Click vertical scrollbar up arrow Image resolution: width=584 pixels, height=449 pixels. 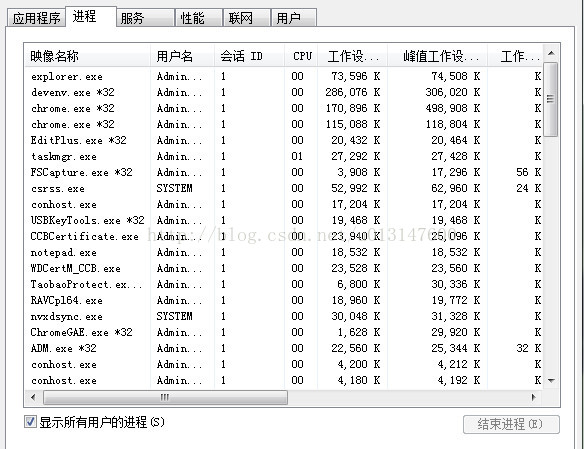(x=551, y=54)
